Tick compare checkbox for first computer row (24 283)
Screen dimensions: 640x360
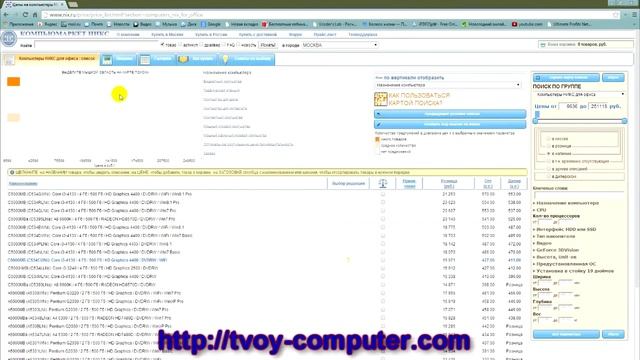tap(382, 194)
